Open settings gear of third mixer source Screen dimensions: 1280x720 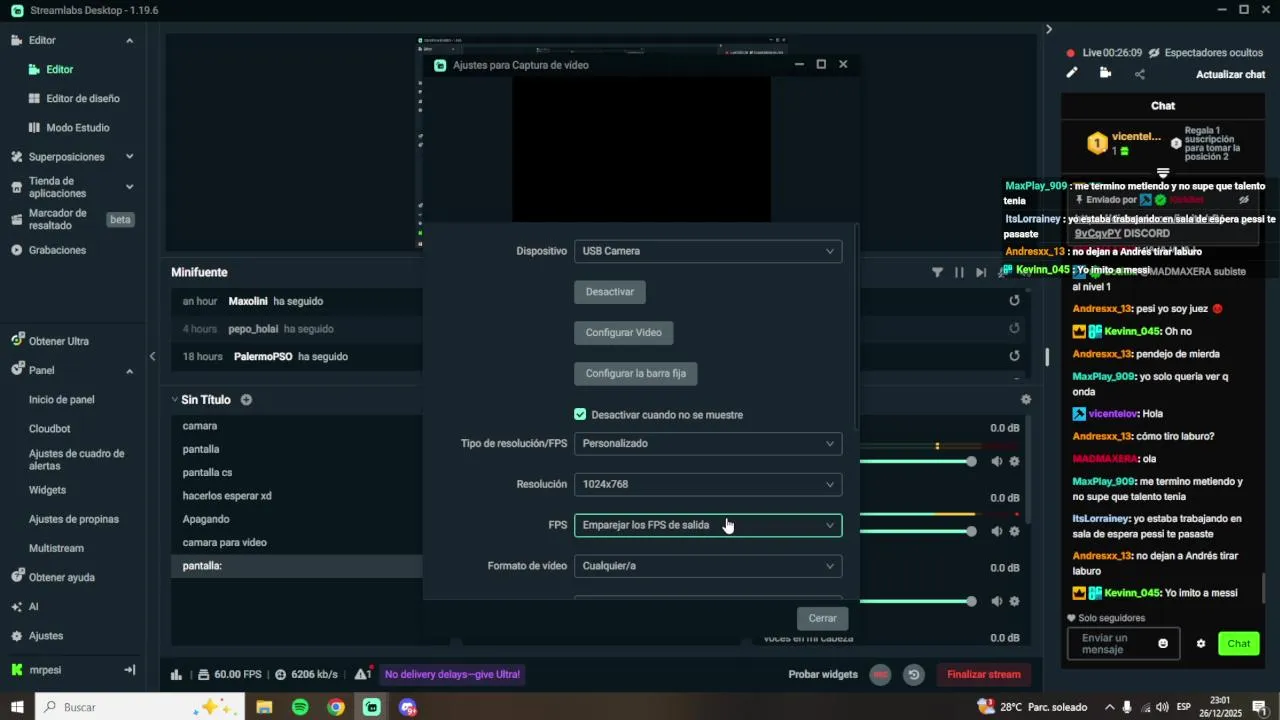click(x=1014, y=601)
